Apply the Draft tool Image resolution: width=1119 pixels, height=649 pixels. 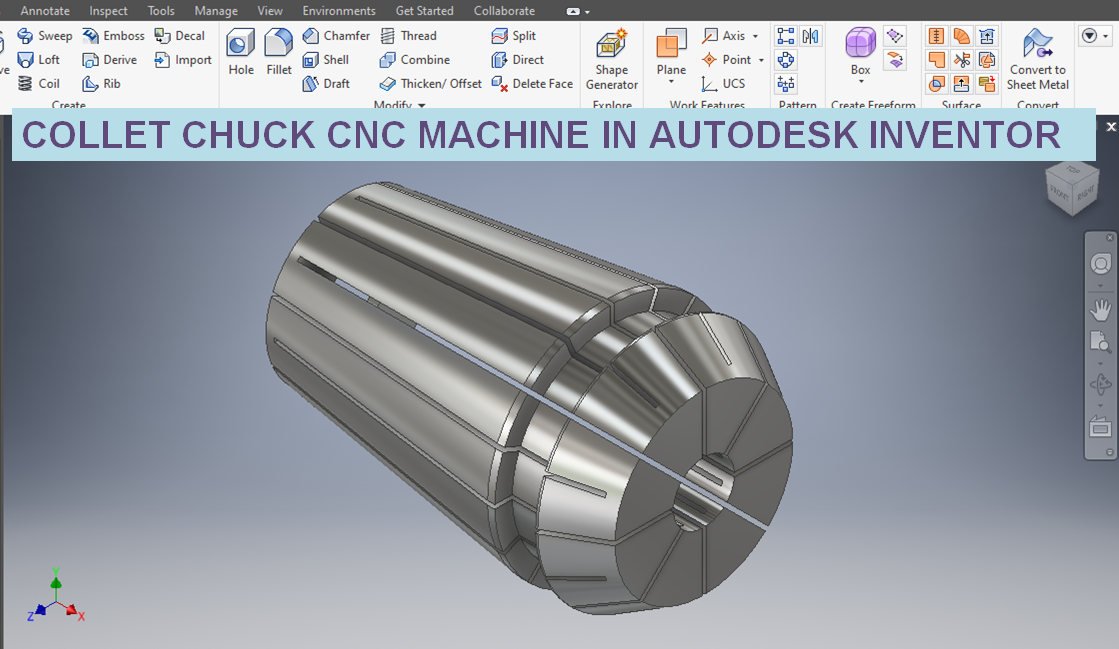click(326, 84)
